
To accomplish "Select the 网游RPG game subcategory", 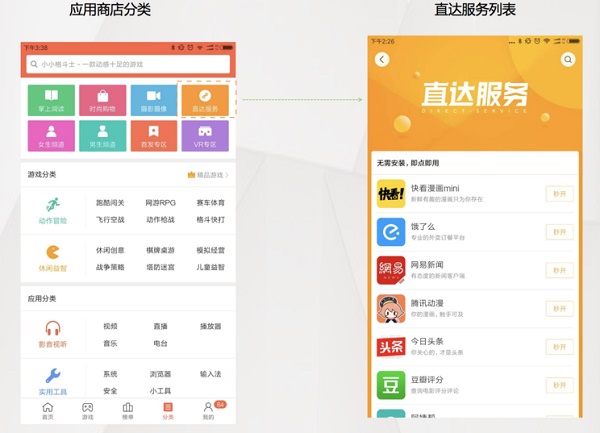I will click(x=160, y=203).
